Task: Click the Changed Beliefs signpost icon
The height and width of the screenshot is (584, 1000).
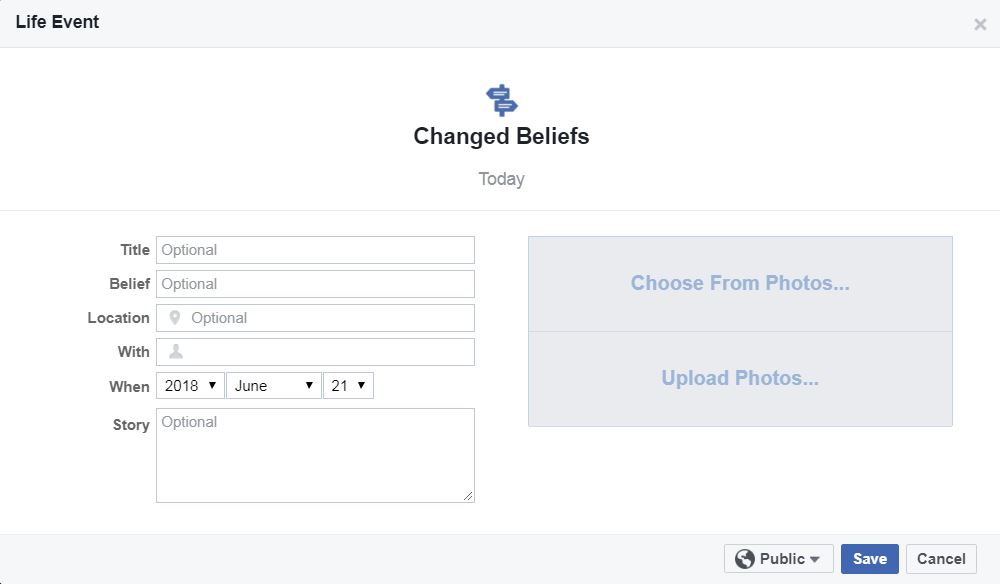Action: click(501, 100)
